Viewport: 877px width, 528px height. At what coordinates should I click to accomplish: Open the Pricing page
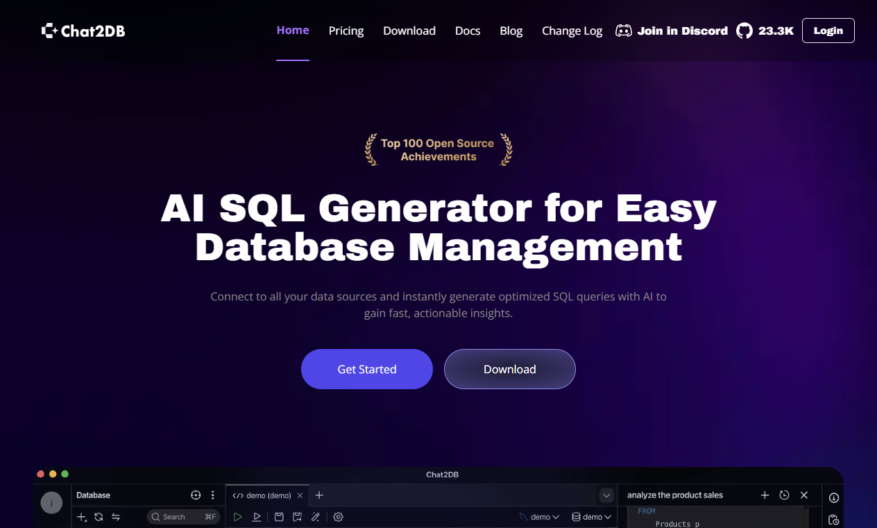tap(346, 31)
